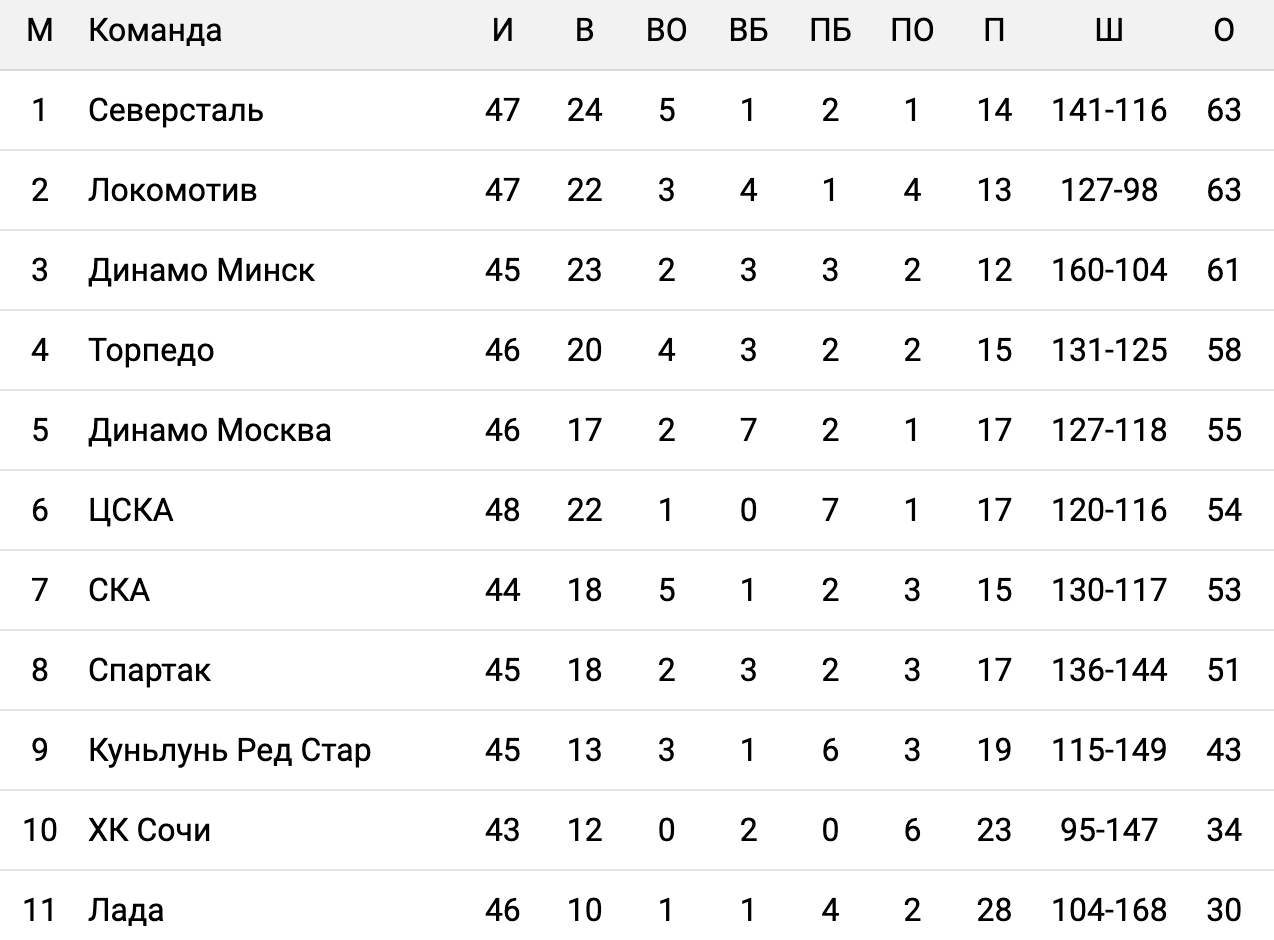Image resolution: width=1274 pixels, height=940 pixels.
Task: Click the ПБ column header
Action: [x=830, y=31]
